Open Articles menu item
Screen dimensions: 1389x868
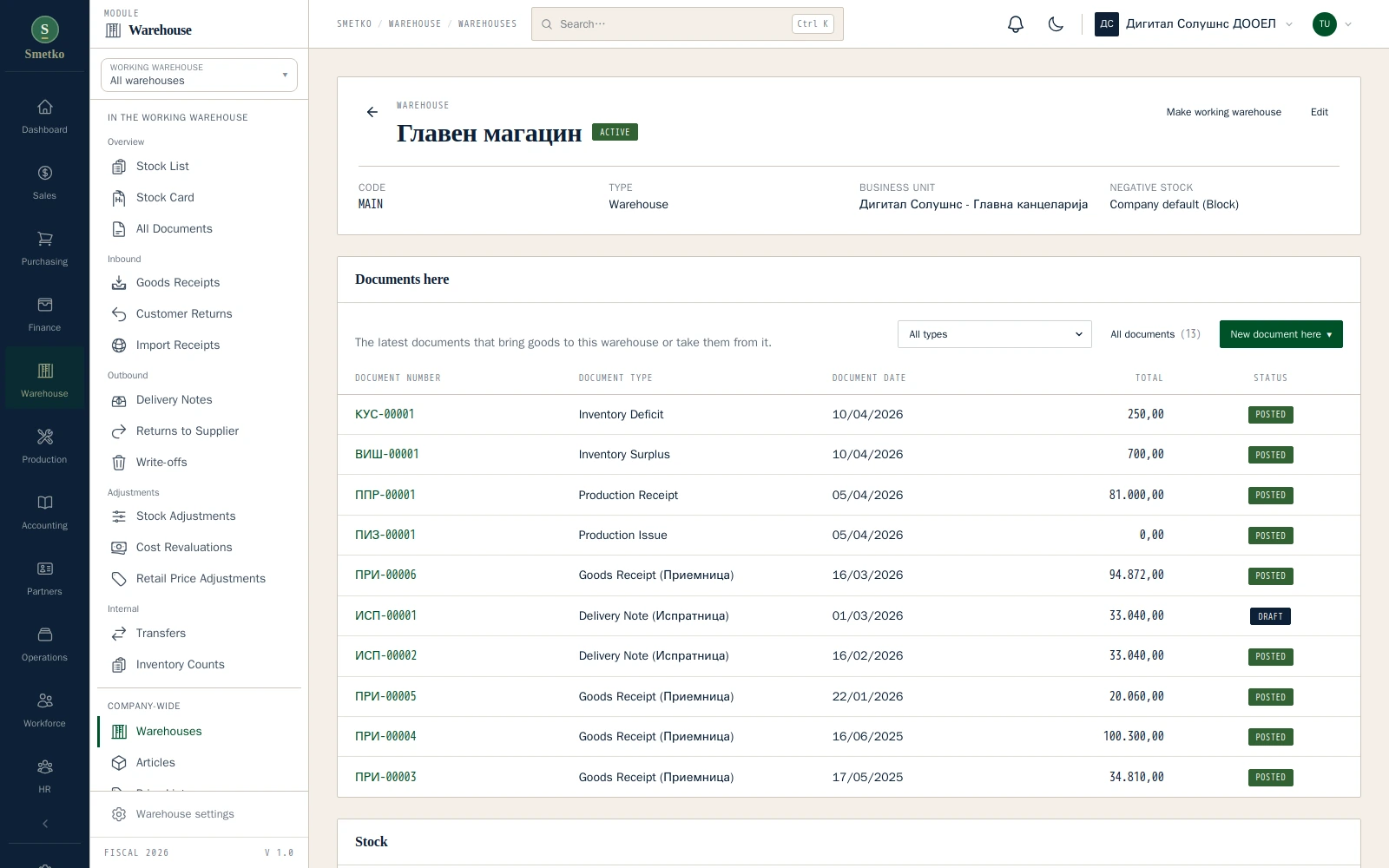199,763
